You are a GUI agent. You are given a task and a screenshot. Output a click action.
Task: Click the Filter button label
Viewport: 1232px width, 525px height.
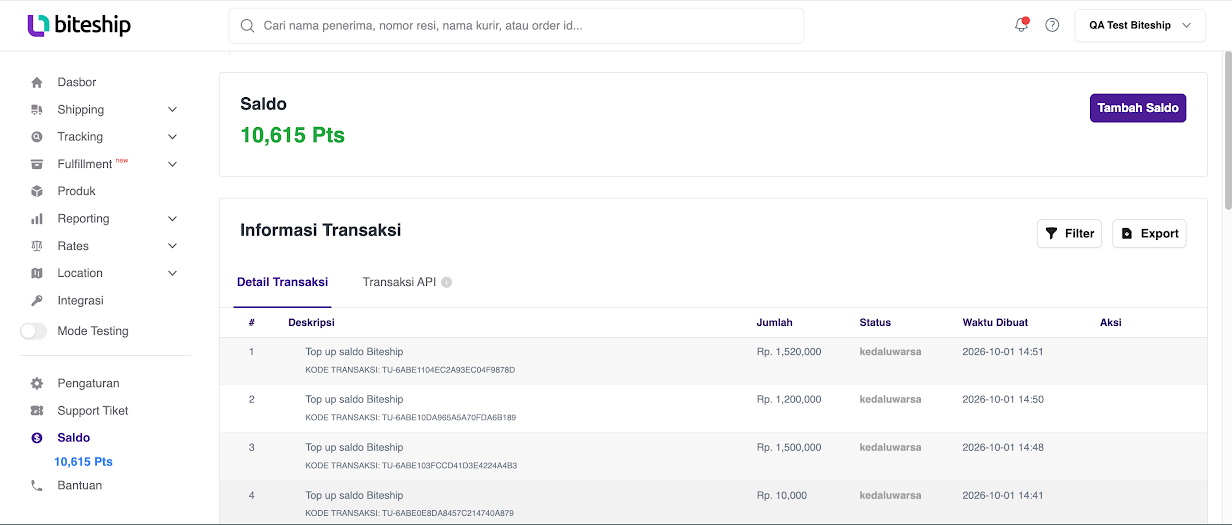pyautogui.click(x=1079, y=233)
